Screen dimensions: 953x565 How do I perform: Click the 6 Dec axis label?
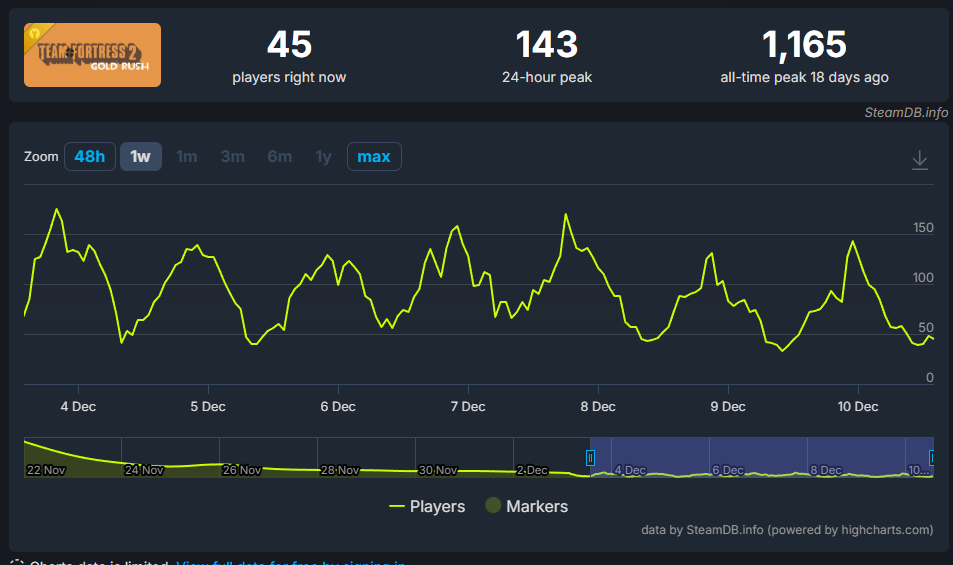click(338, 406)
